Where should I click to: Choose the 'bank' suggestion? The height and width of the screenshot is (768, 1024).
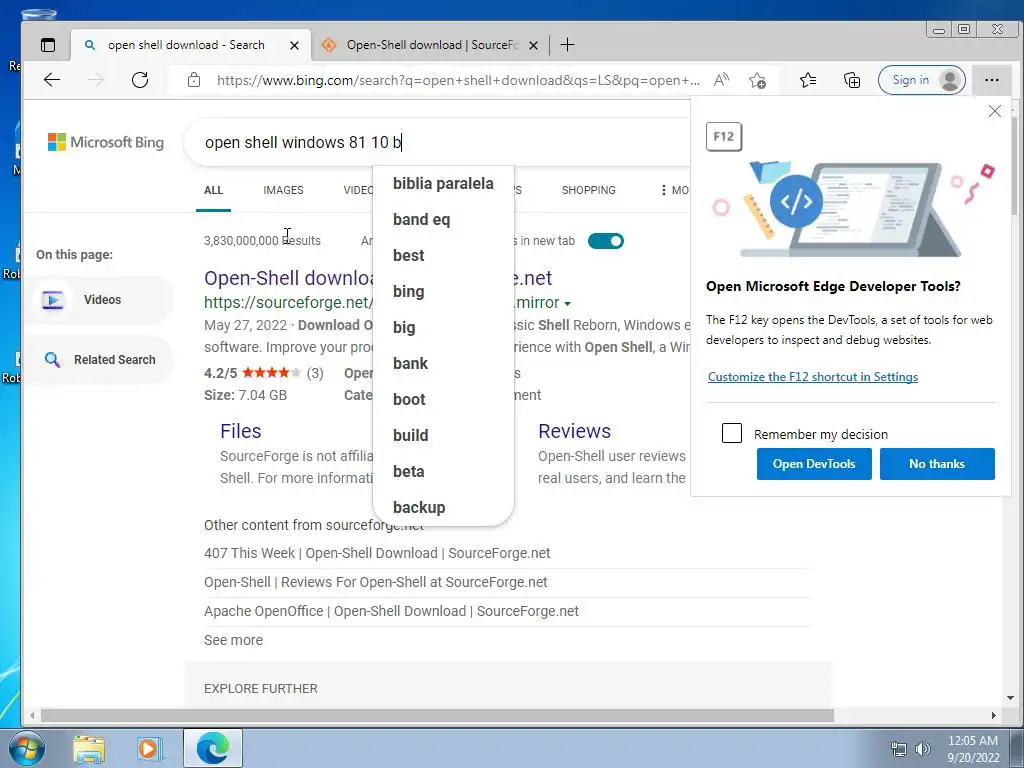pos(443,363)
